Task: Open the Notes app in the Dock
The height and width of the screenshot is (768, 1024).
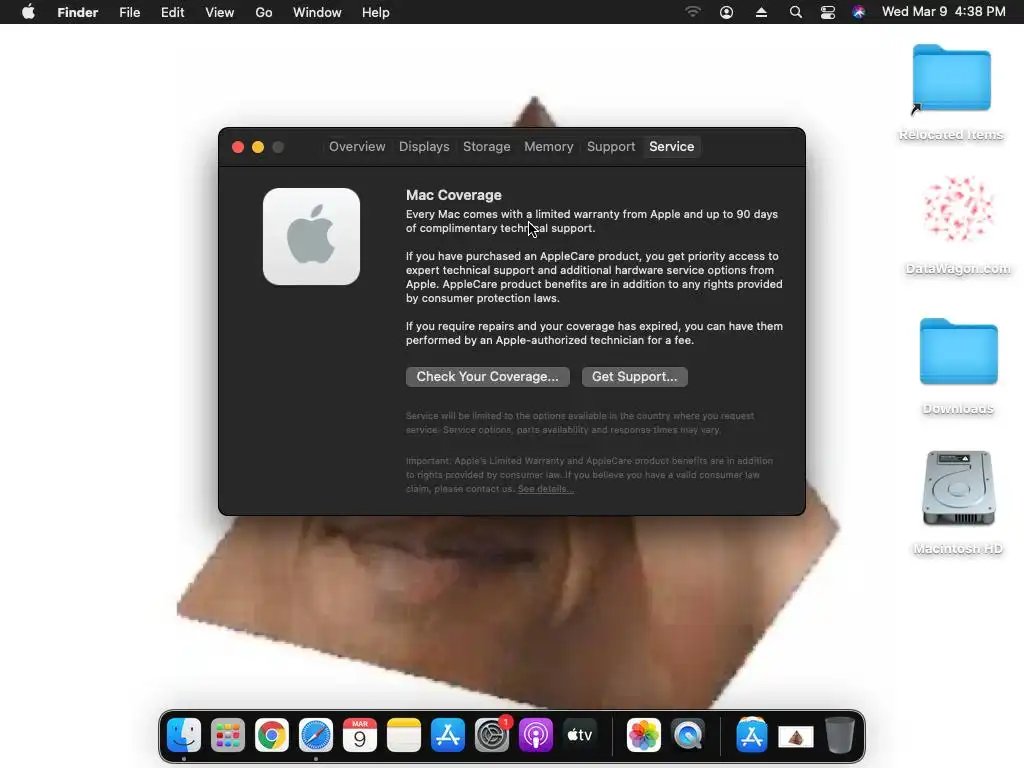Action: [x=404, y=735]
